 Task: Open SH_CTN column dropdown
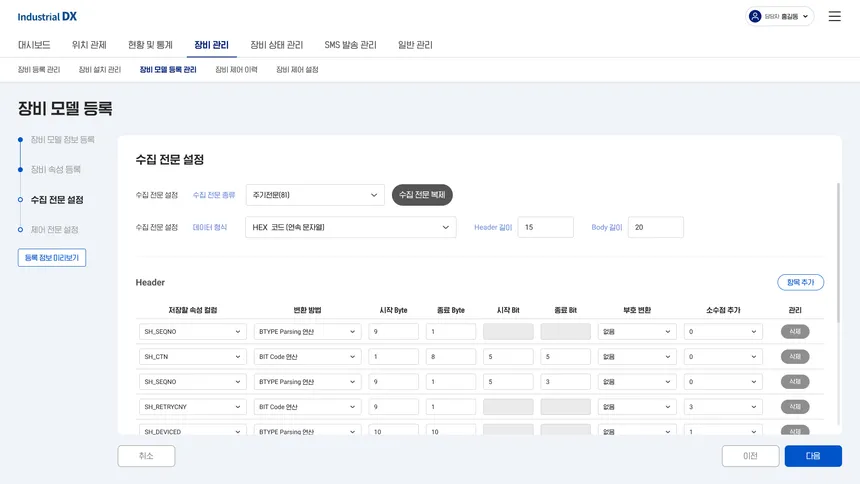click(x=193, y=357)
